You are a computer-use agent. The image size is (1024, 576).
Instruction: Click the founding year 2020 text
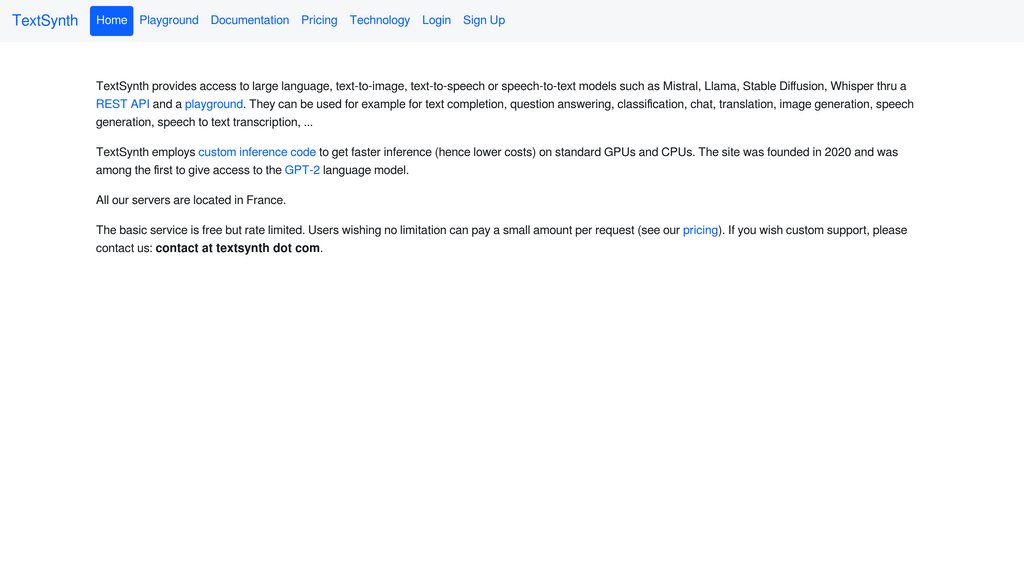click(839, 152)
